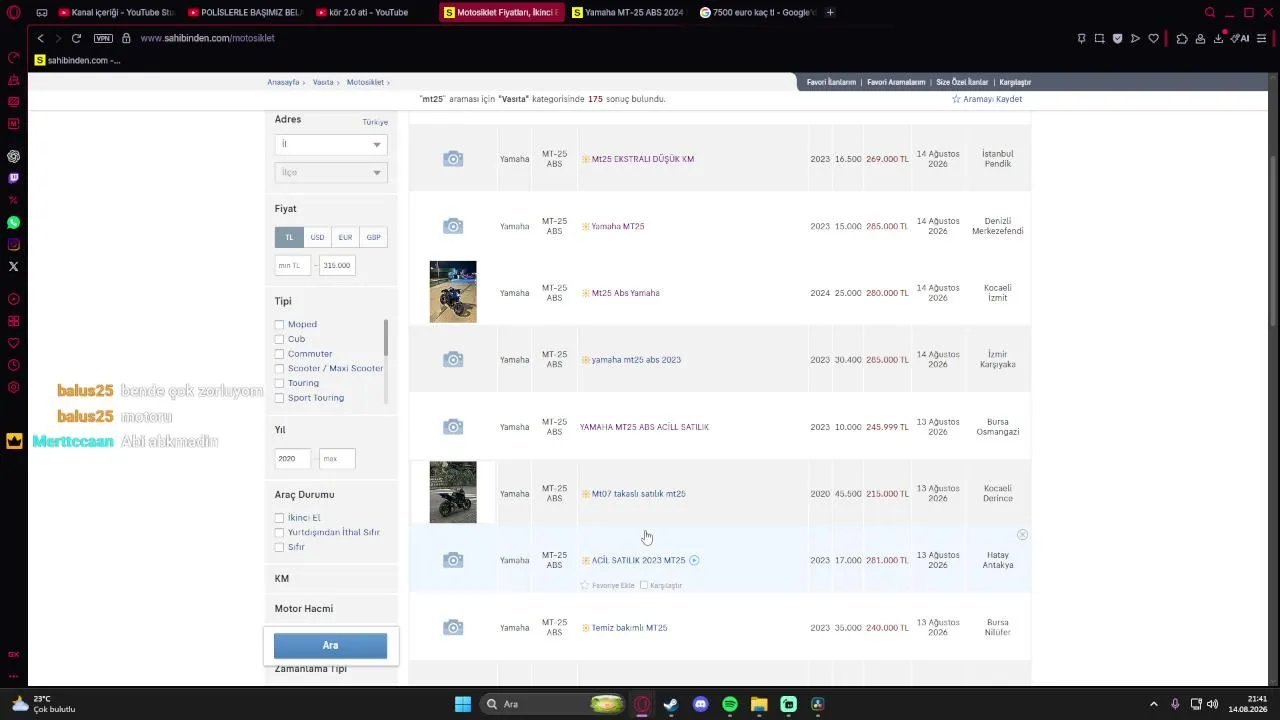This screenshot has width=1280, height=720.
Task: Expand the KM filter section
Action: [x=330, y=579]
